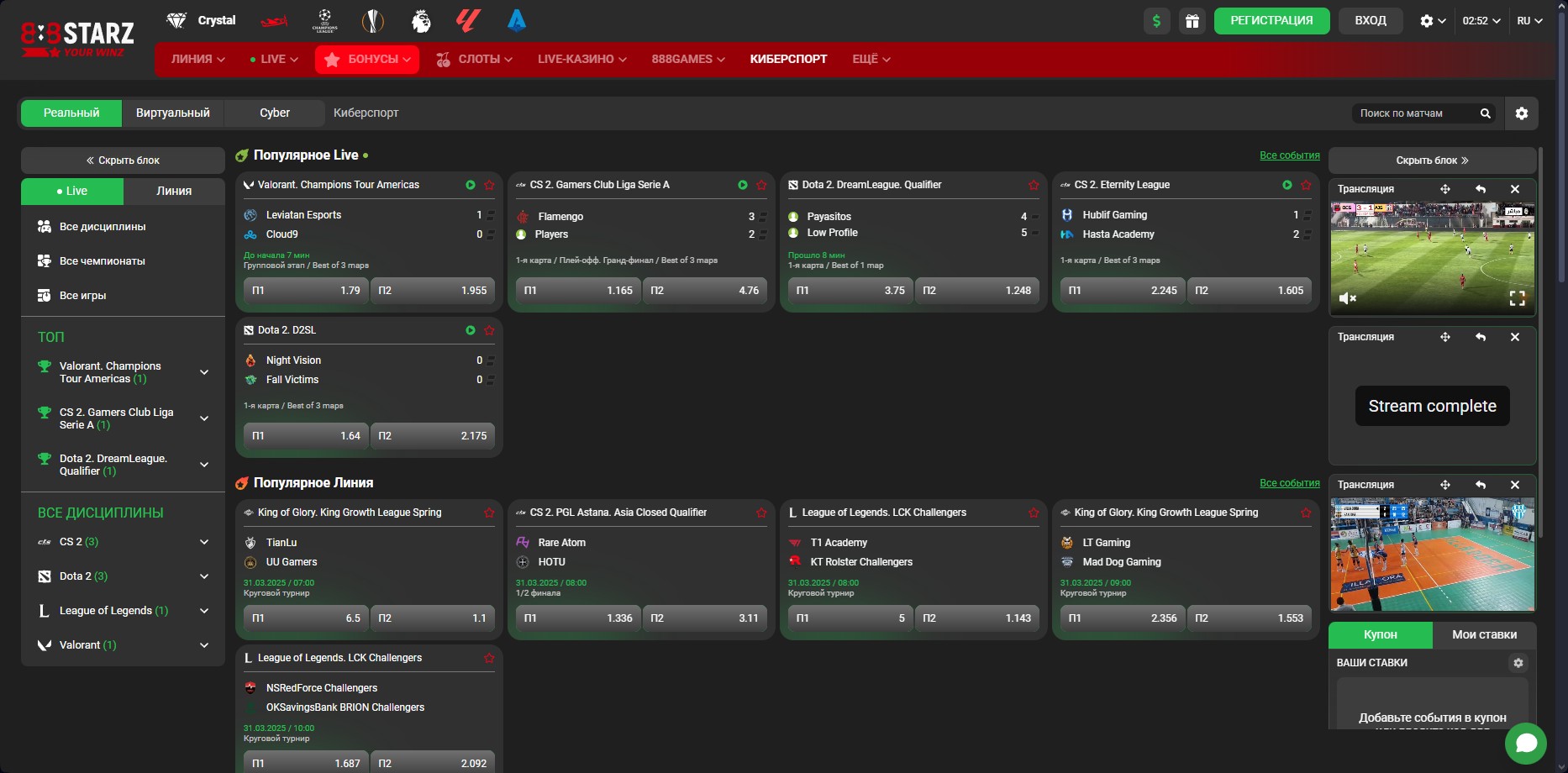Image resolution: width=1568 pixels, height=773 pixels.
Task: Go to КИБЕРСПОРТ section
Action: click(788, 59)
